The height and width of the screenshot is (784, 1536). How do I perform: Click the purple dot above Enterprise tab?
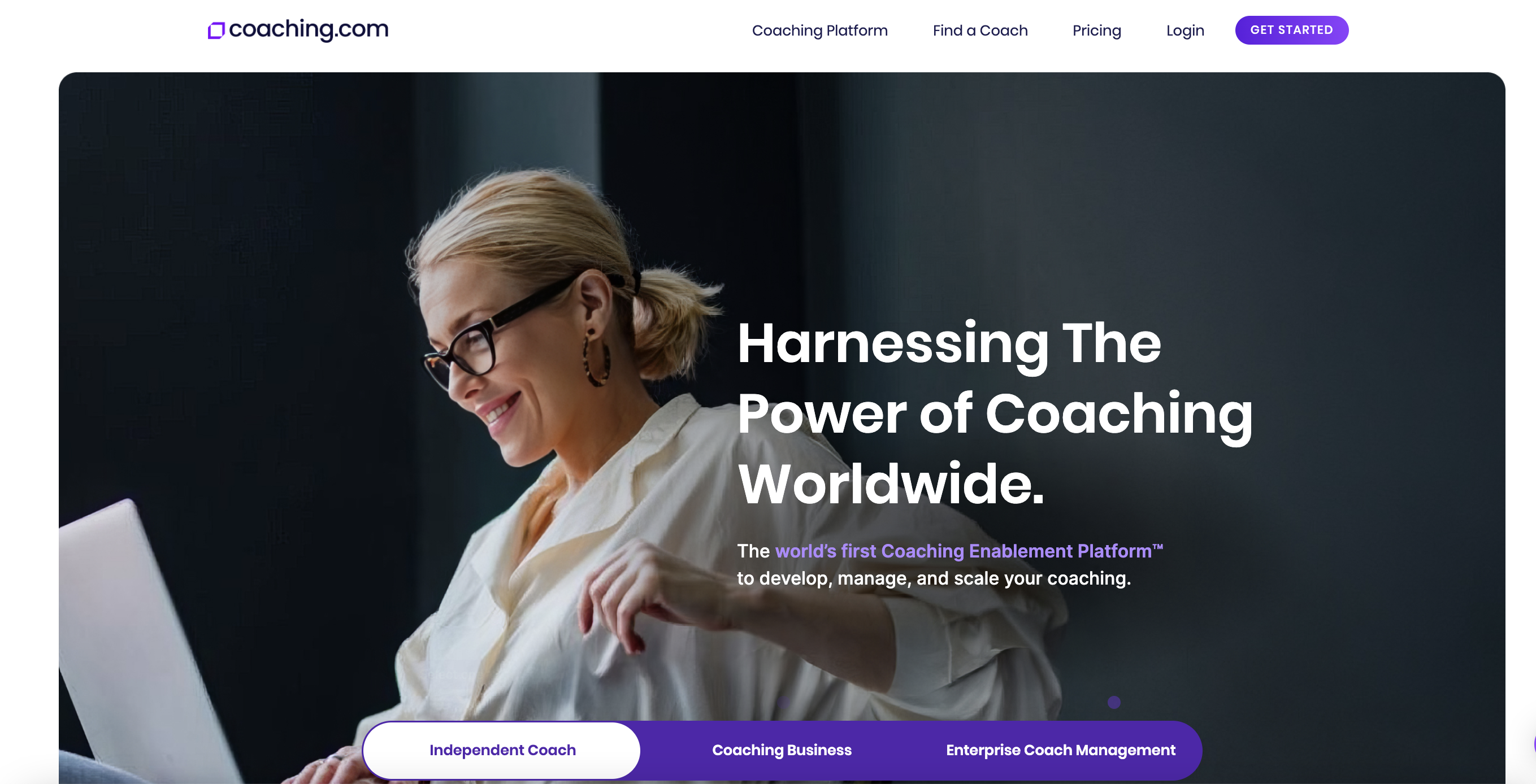[1114, 702]
